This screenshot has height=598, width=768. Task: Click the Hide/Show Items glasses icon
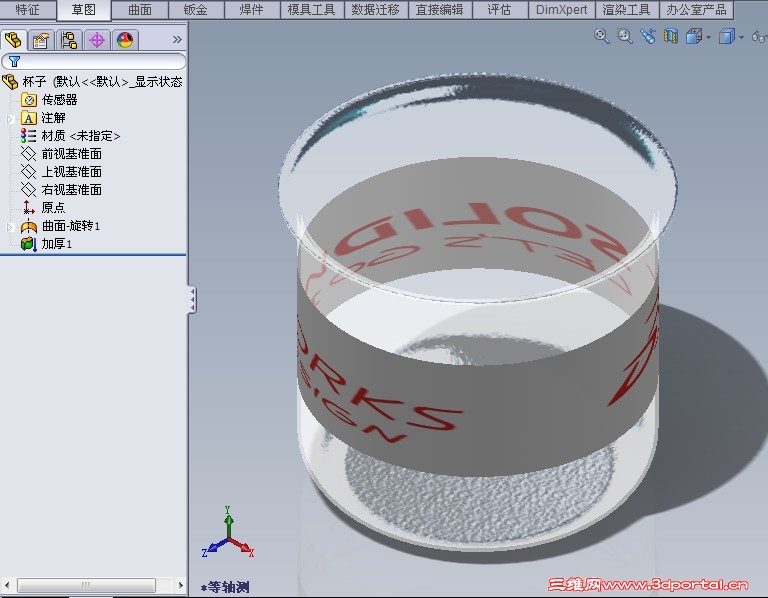[760, 36]
